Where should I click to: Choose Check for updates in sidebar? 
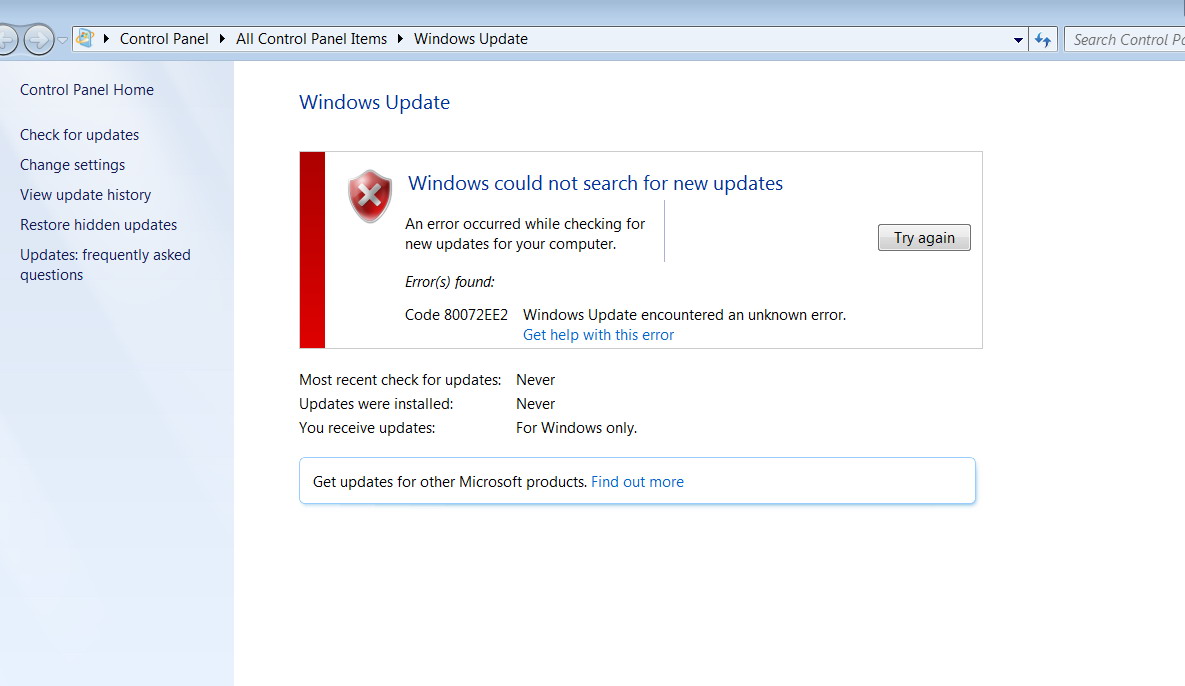[x=79, y=134]
